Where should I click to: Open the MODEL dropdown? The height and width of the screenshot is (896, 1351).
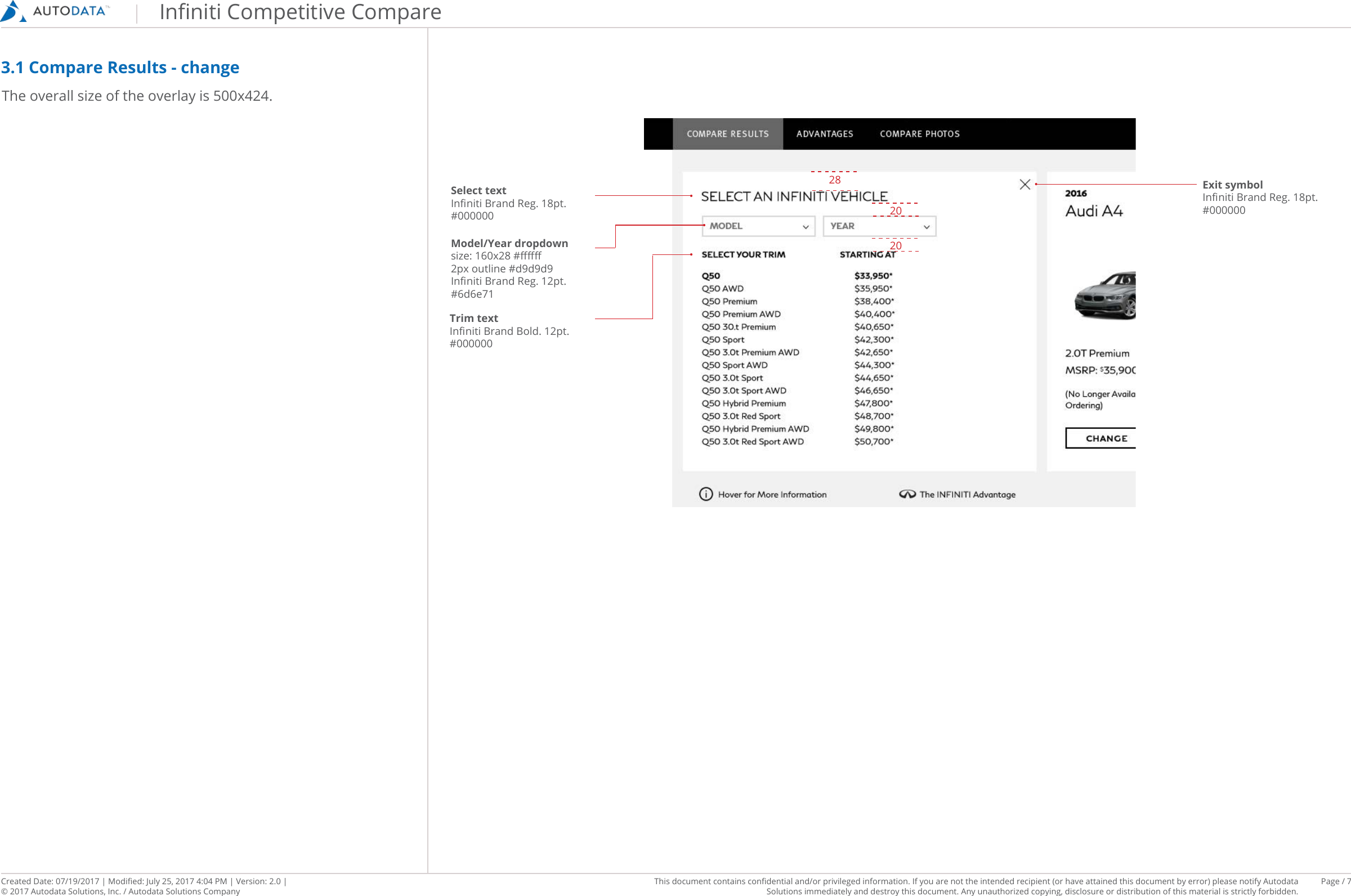click(x=758, y=226)
